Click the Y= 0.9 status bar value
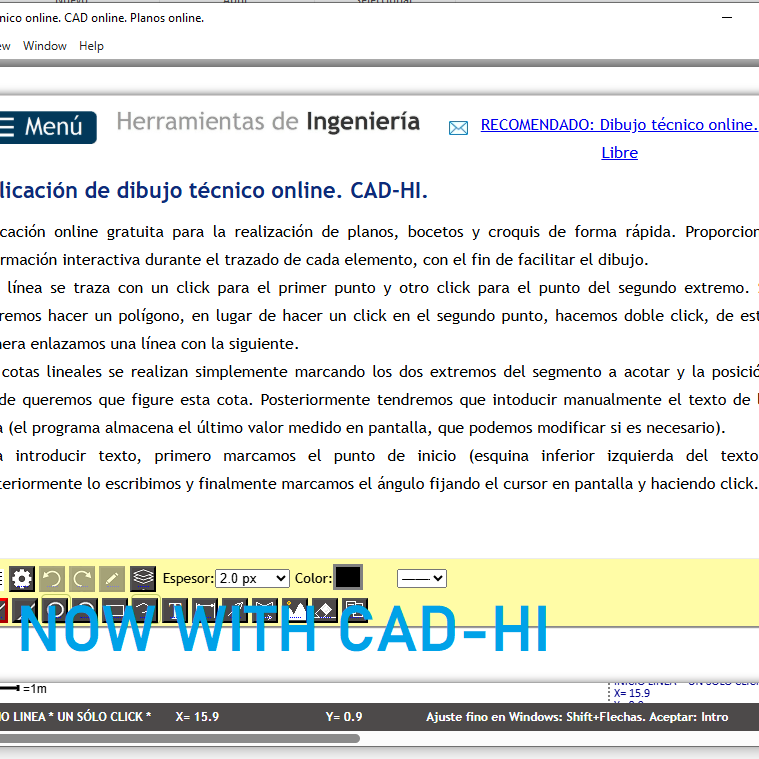Image resolution: width=759 pixels, height=759 pixels. pos(344,716)
